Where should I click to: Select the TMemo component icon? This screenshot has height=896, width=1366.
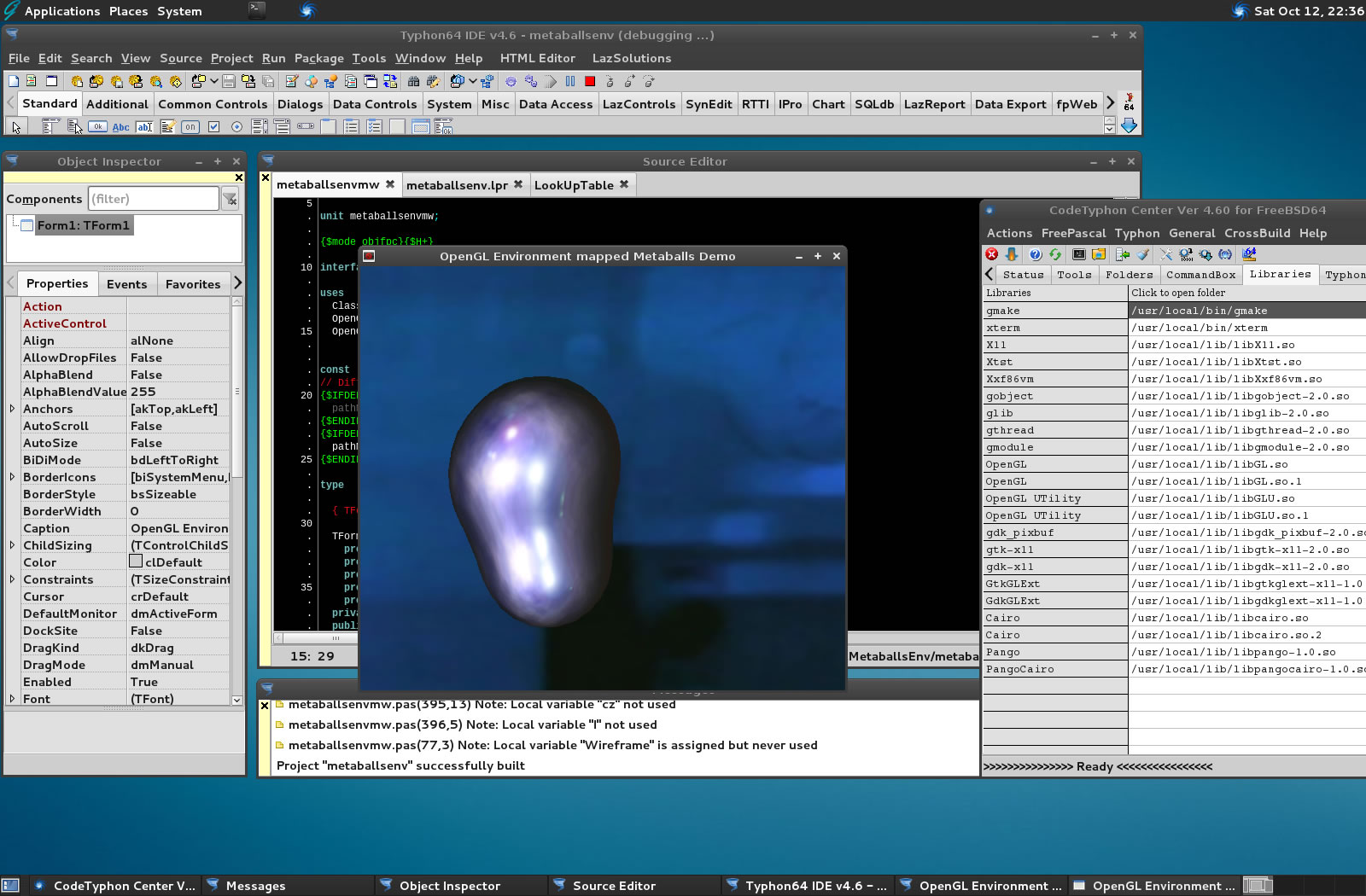coord(167,126)
